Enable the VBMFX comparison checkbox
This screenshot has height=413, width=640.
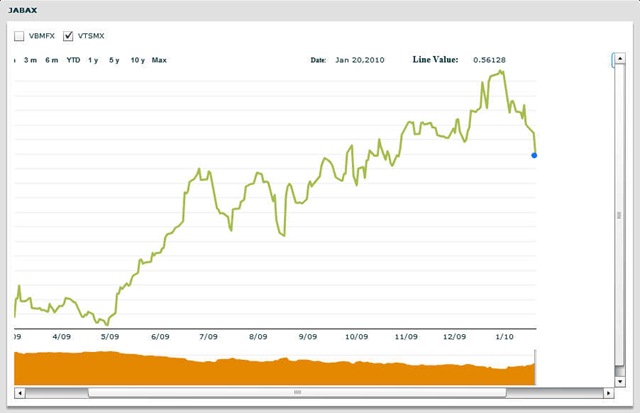[x=19, y=36]
